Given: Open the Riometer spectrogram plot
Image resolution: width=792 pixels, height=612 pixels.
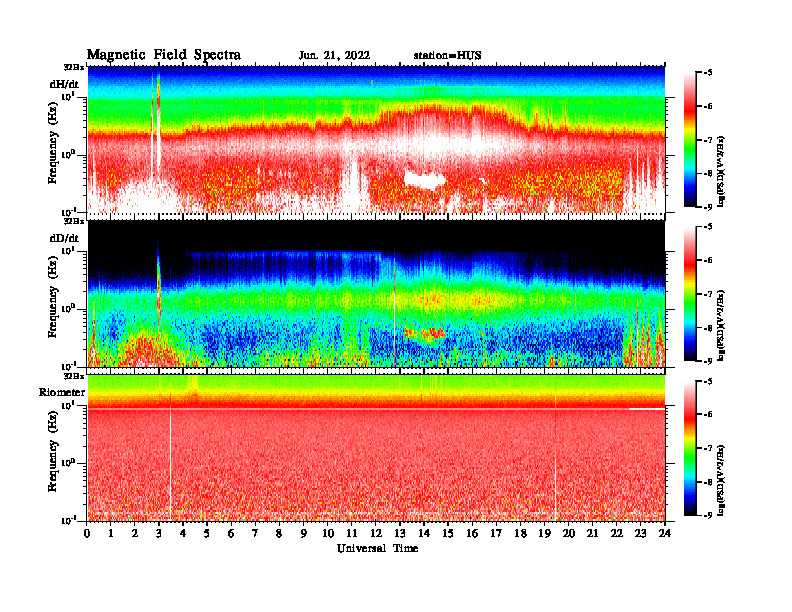Looking at the screenshot, I should coord(376,447).
